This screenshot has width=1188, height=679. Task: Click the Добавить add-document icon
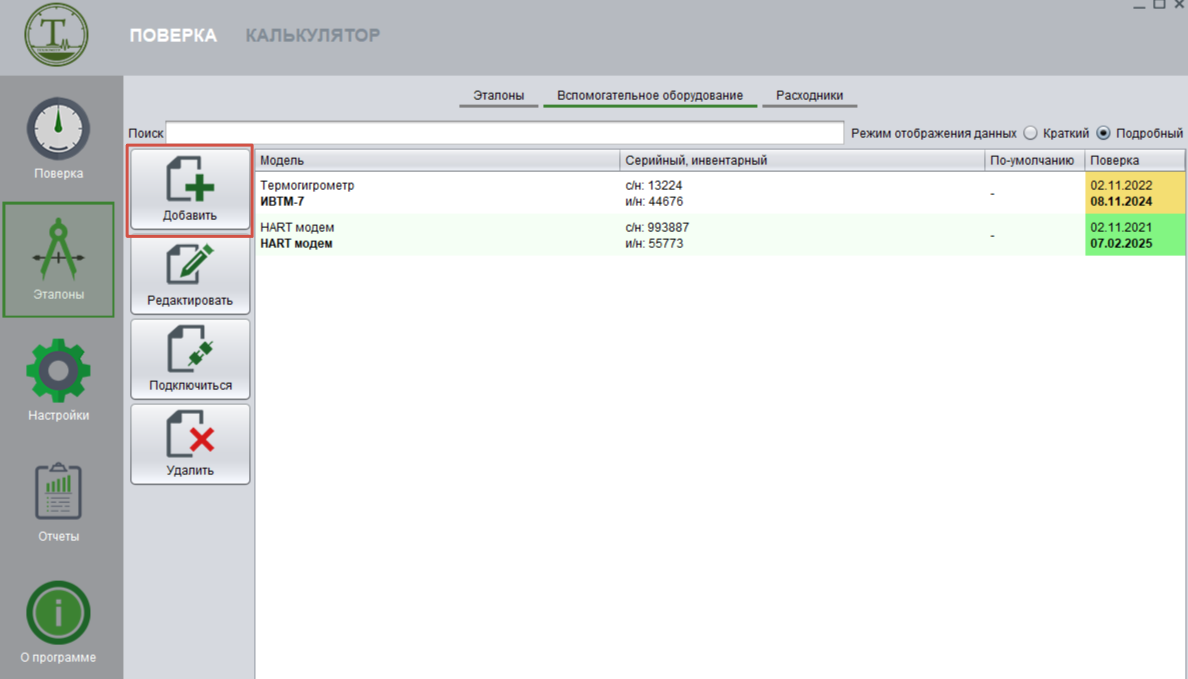(x=190, y=180)
